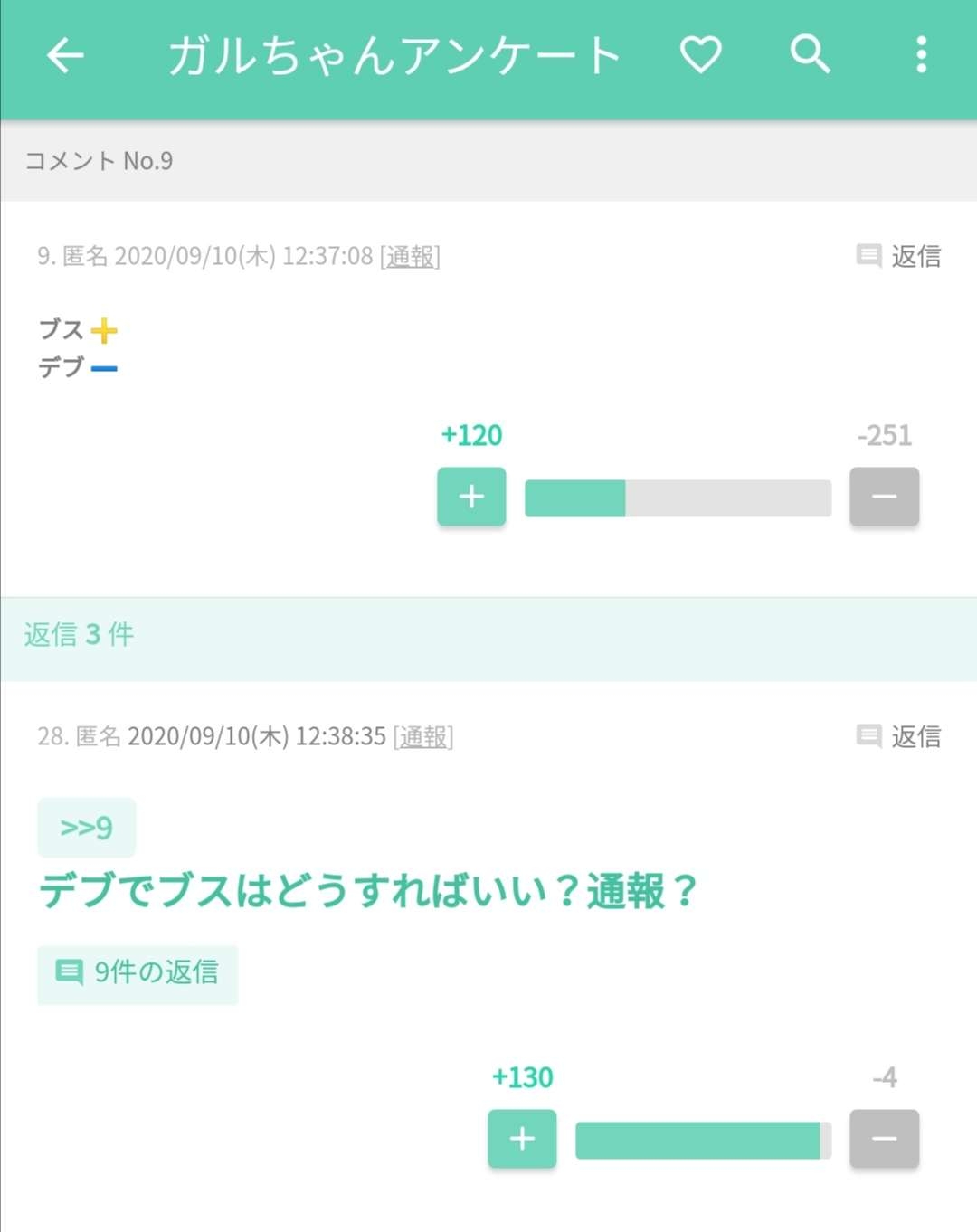The image size is (977, 1232).
Task: Tap the back arrow icon
Action: [65, 56]
